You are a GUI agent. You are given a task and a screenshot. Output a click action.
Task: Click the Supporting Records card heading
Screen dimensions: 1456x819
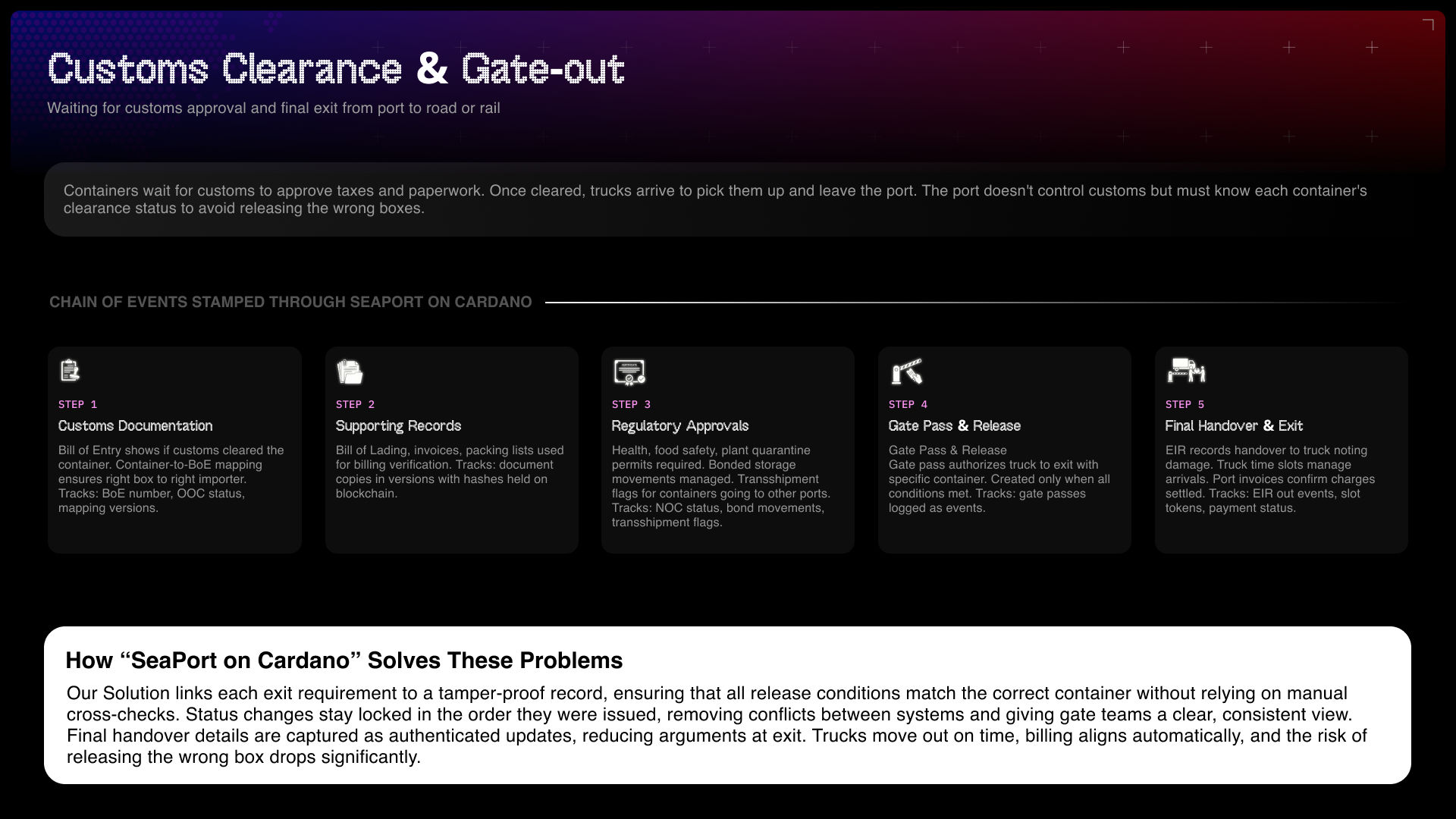(398, 426)
